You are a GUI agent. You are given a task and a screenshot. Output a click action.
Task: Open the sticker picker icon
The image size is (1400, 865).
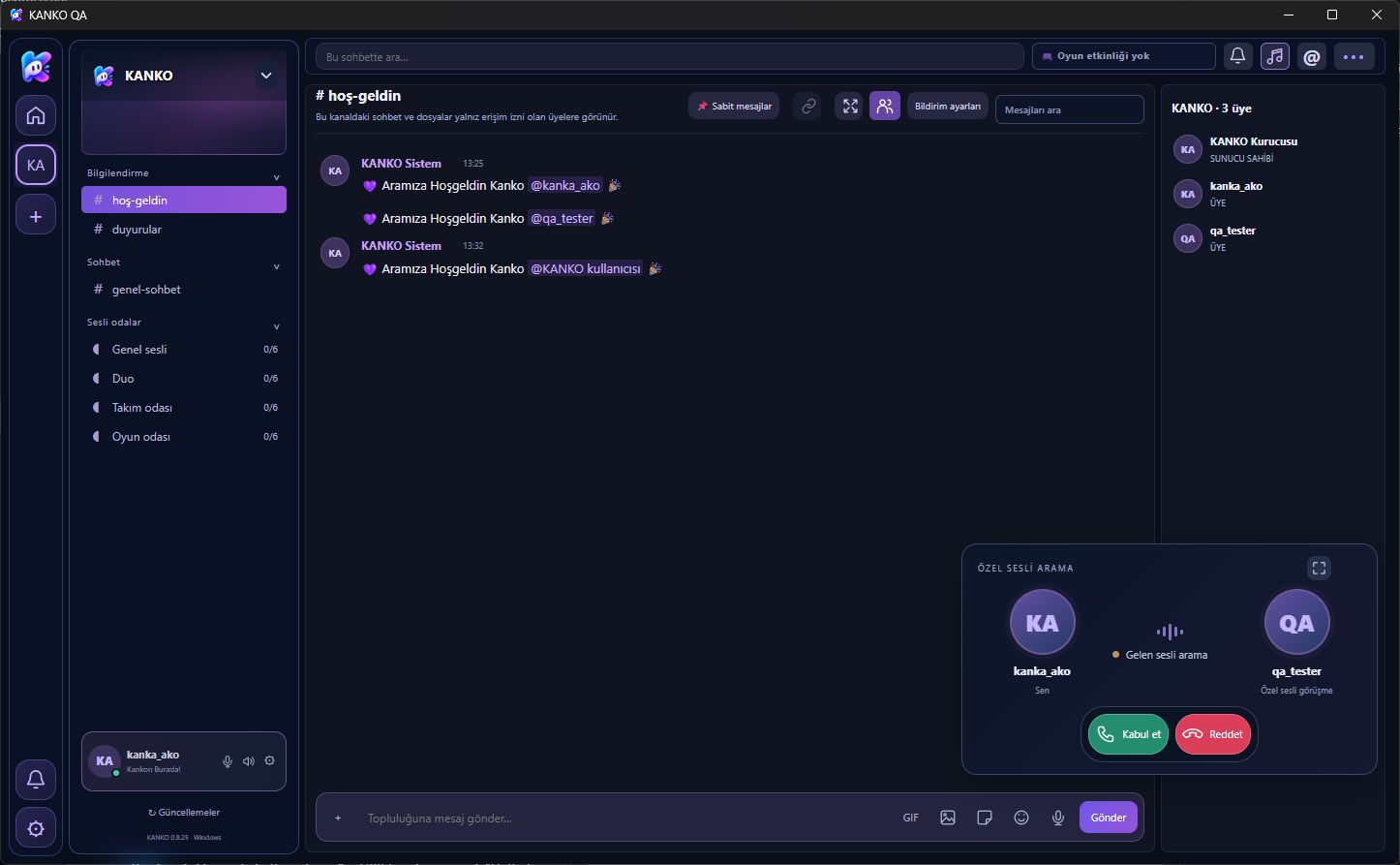(x=985, y=818)
